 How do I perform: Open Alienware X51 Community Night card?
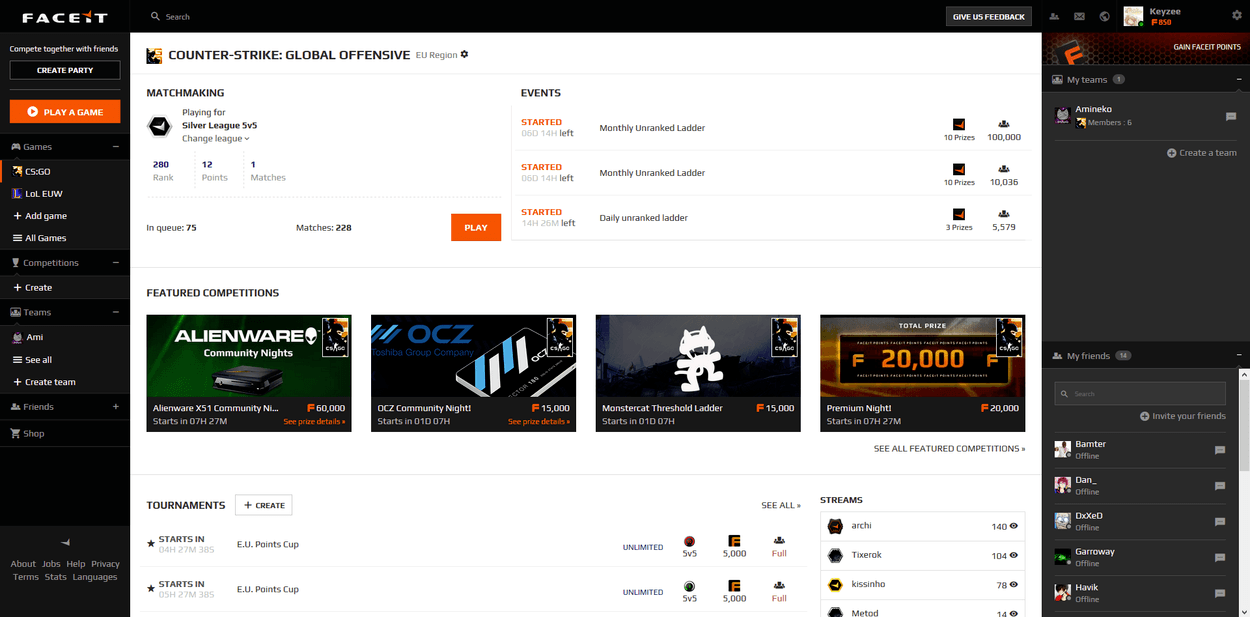point(249,373)
